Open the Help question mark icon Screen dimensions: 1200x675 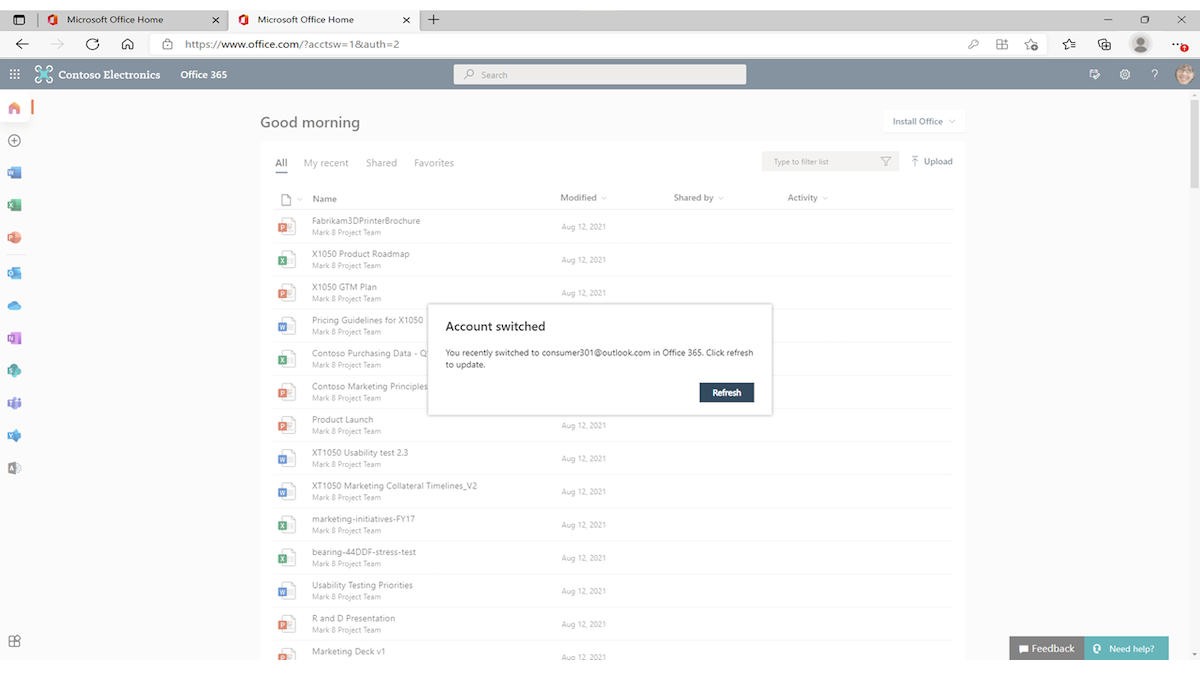click(1154, 74)
